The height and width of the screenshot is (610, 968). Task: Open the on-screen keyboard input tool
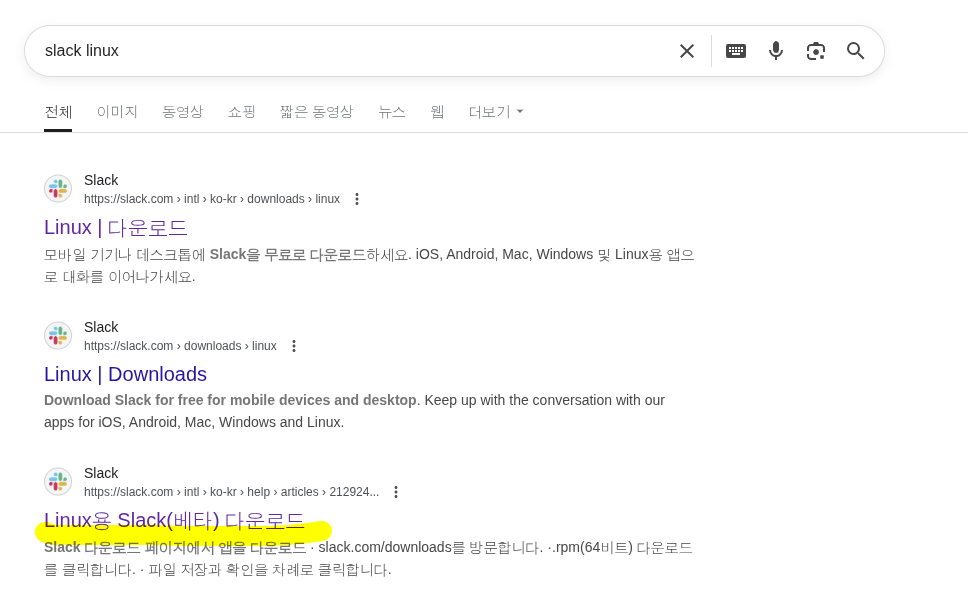tap(735, 51)
